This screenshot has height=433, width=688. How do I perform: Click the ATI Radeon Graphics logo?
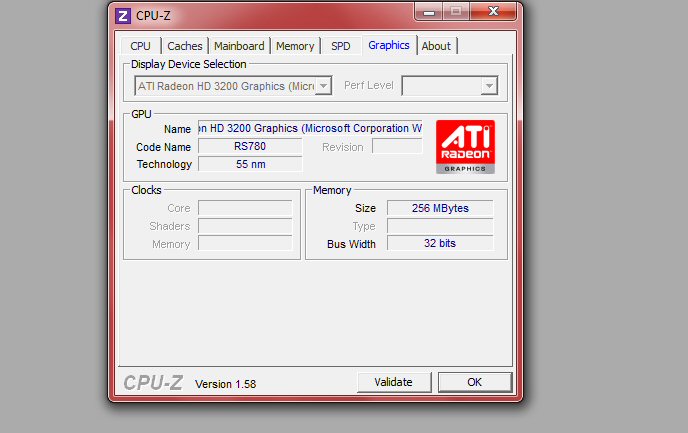point(465,147)
